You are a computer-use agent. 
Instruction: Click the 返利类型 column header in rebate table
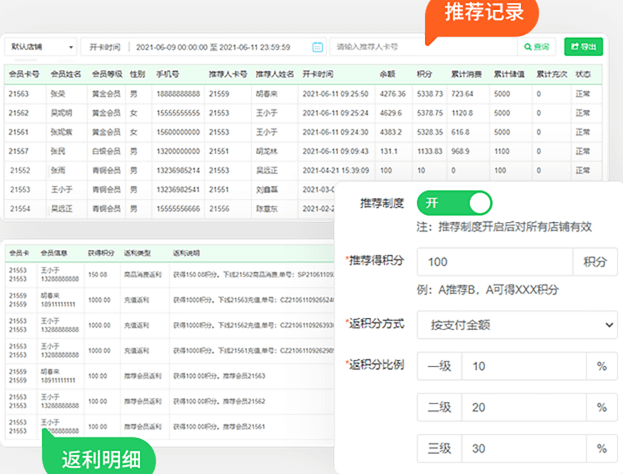click(138, 253)
